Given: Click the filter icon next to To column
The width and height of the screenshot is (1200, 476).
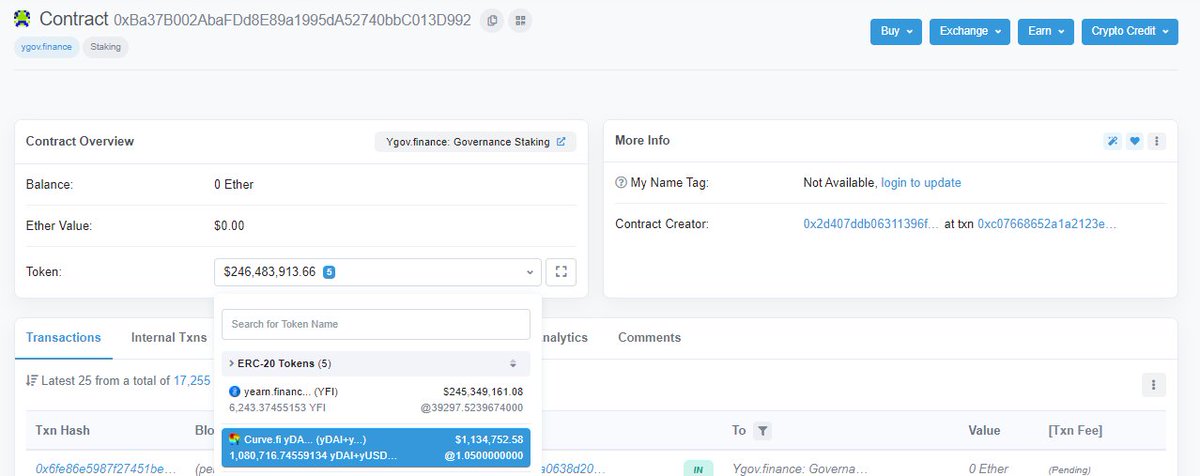Looking at the screenshot, I should pos(762,431).
